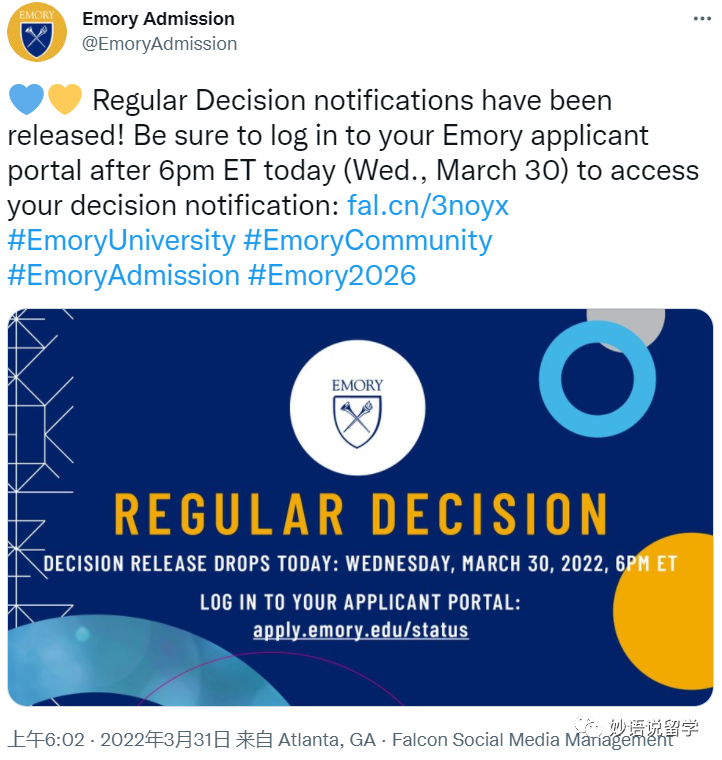
Task: Click the WeChat watermark icon
Action: point(588,726)
